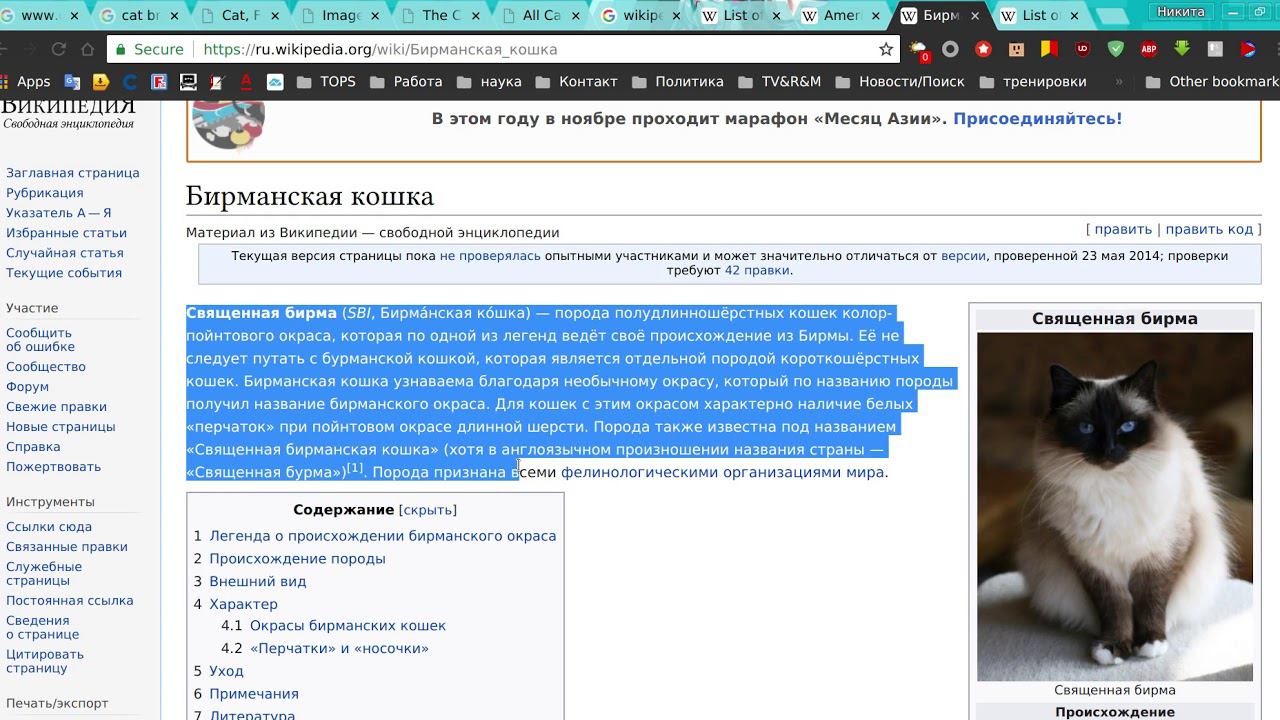Image resolution: width=1280 pixels, height=720 pixels.
Task: Open footnote reference [1]
Action: point(355,467)
